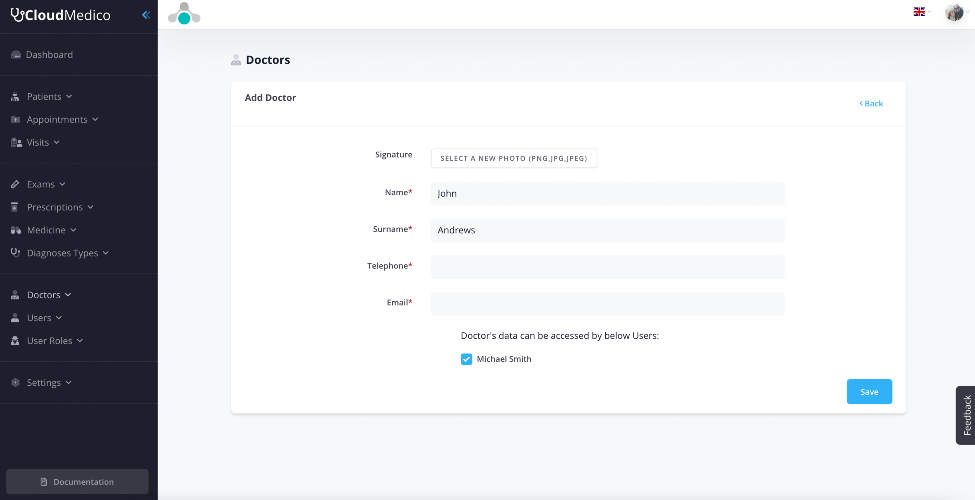Viewport: 975px width, 500px height.
Task: Expand the Settings menu chevron
Action: [68, 382]
